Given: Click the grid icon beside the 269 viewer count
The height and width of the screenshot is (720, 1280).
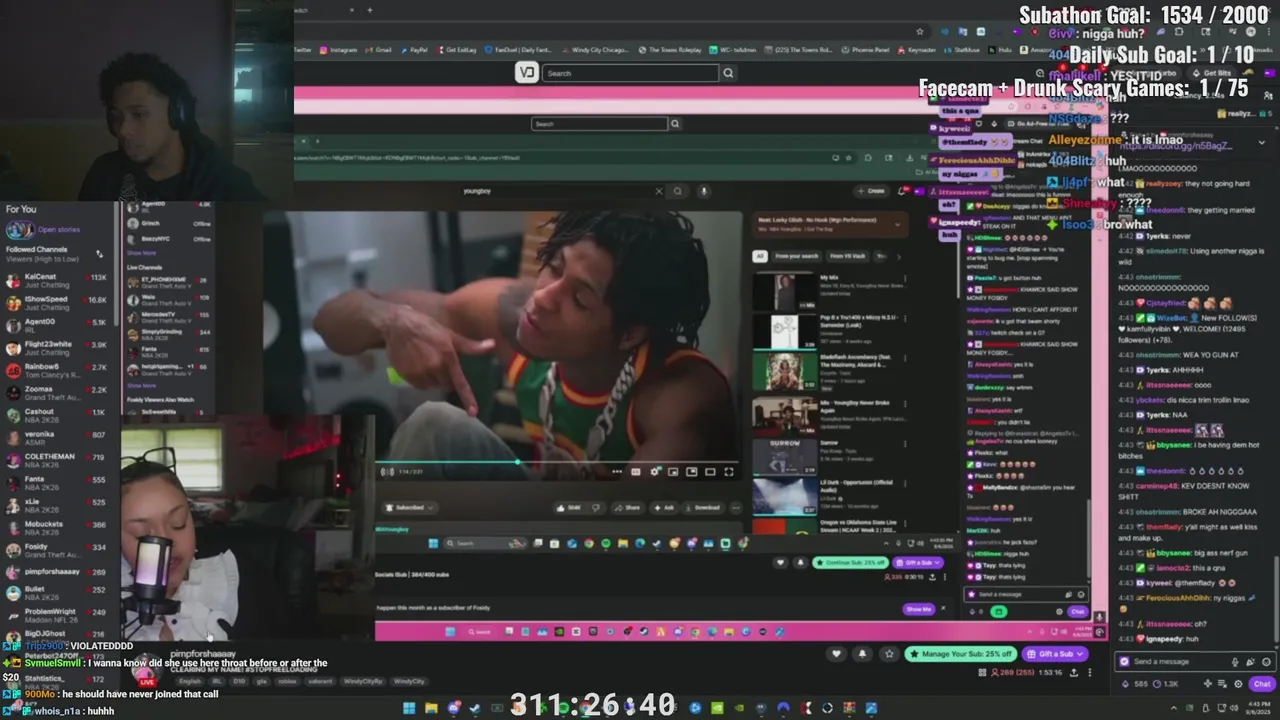Looking at the screenshot, I should pyautogui.click(x=981, y=672).
